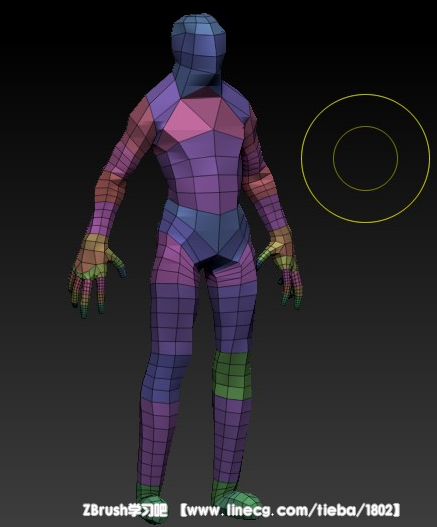Image resolution: width=437 pixels, height=527 pixels.
Task: Click the green knee polygroup on the leg
Action: pyautogui.click(x=232, y=376)
